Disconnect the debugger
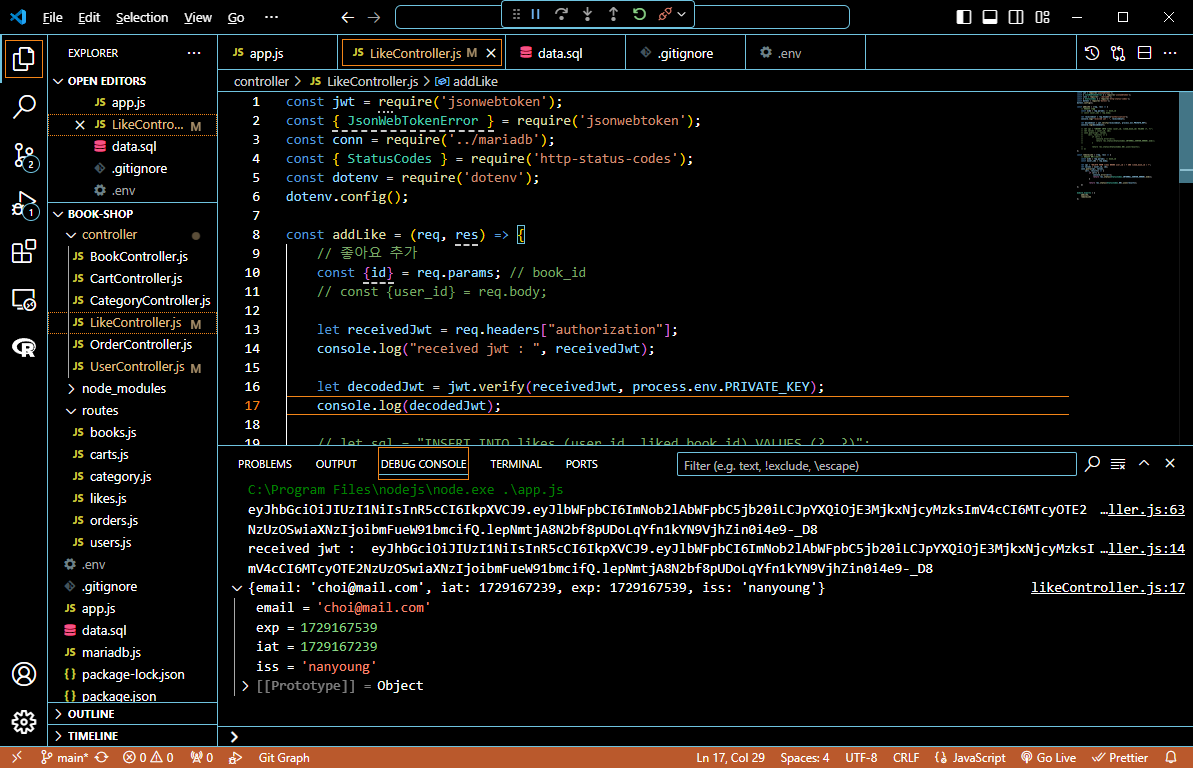Viewport: 1193px width, 768px height. (665, 14)
